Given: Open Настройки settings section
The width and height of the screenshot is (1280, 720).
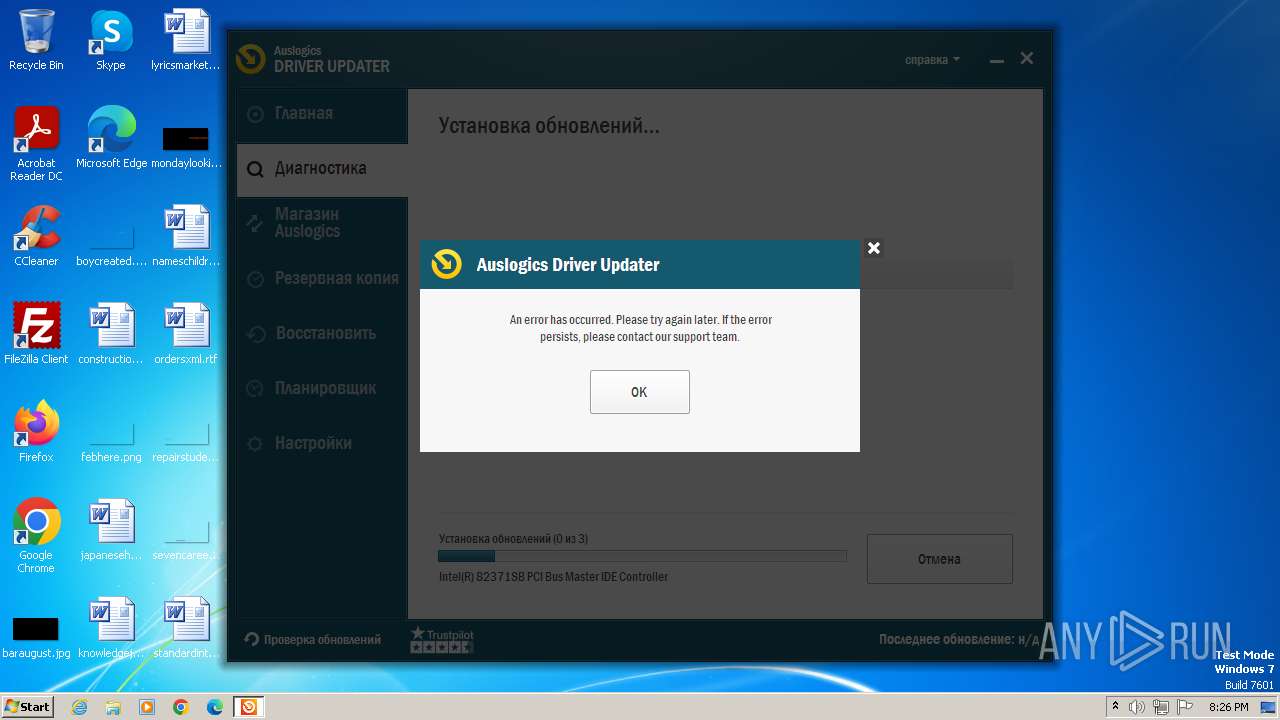Looking at the screenshot, I should pos(322,443).
